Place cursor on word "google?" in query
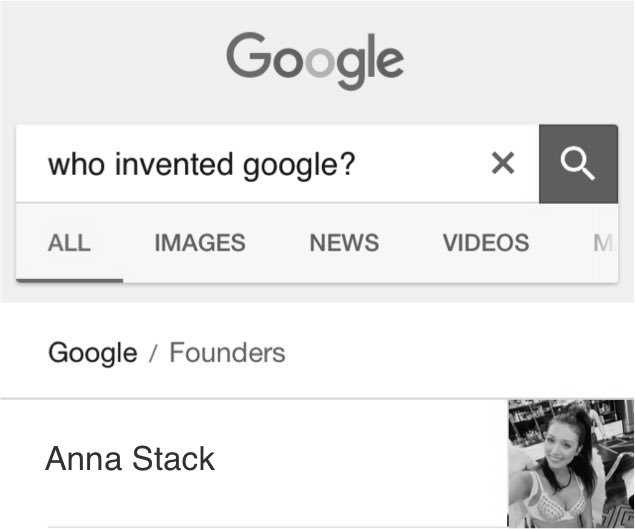Screen dimensions: 635x529 point(299,166)
